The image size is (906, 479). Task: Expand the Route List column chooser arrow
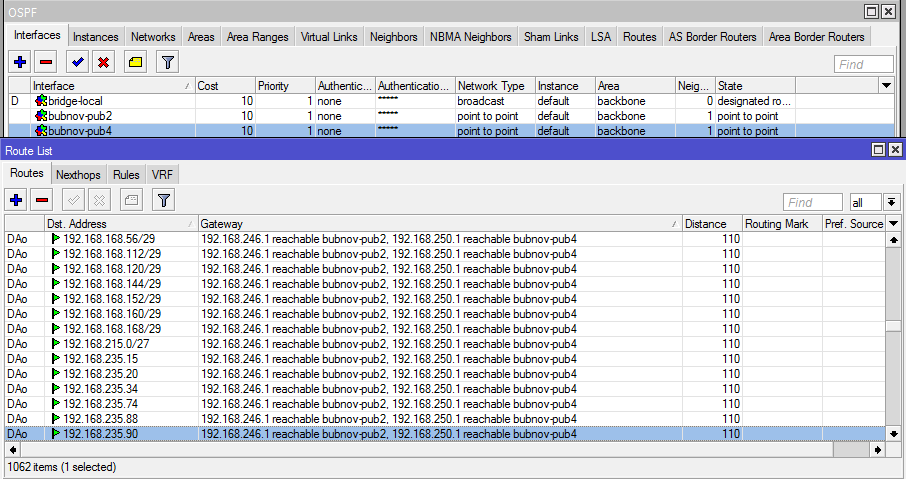(893, 224)
